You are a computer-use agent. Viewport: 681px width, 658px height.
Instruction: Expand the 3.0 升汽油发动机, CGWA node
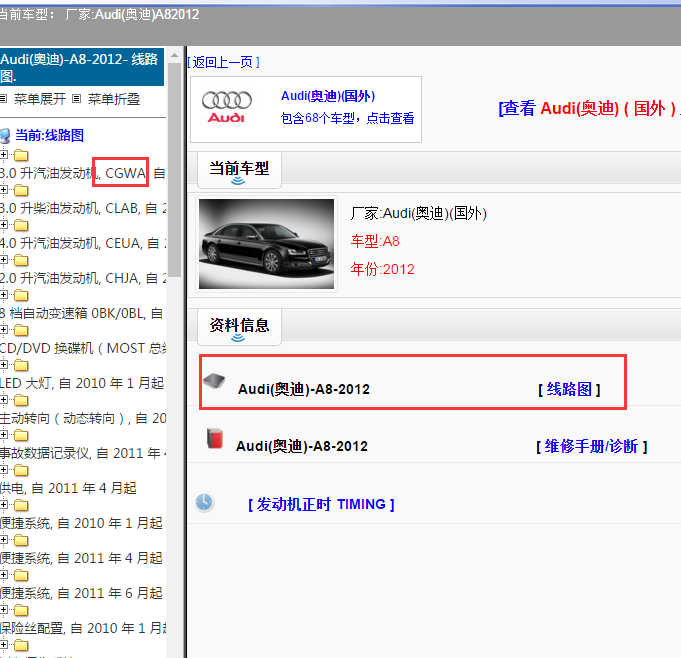tap(3, 155)
